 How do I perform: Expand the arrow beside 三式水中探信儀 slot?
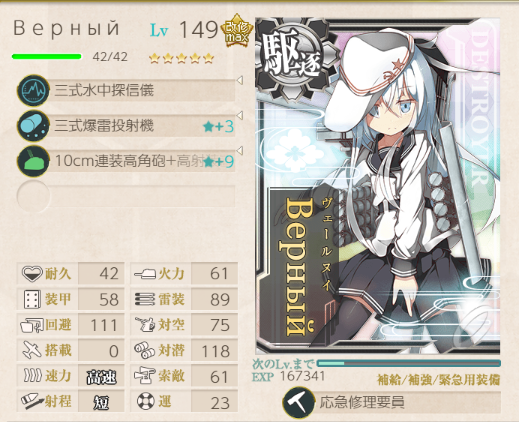pyautogui.click(x=240, y=80)
